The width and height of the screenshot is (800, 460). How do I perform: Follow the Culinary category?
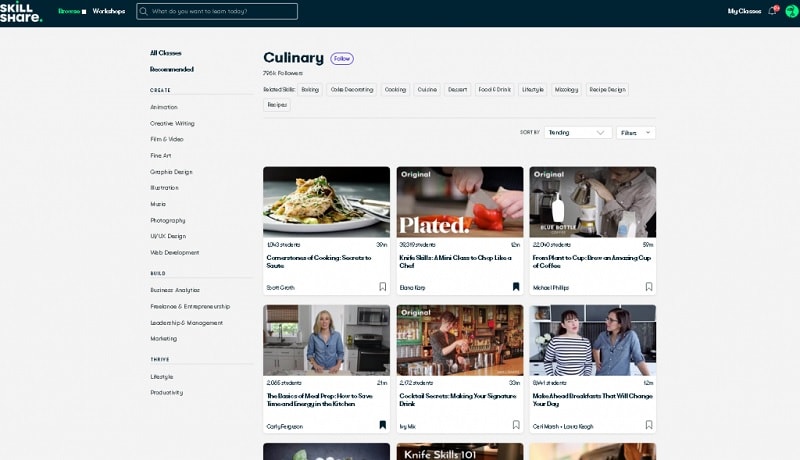pos(342,59)
